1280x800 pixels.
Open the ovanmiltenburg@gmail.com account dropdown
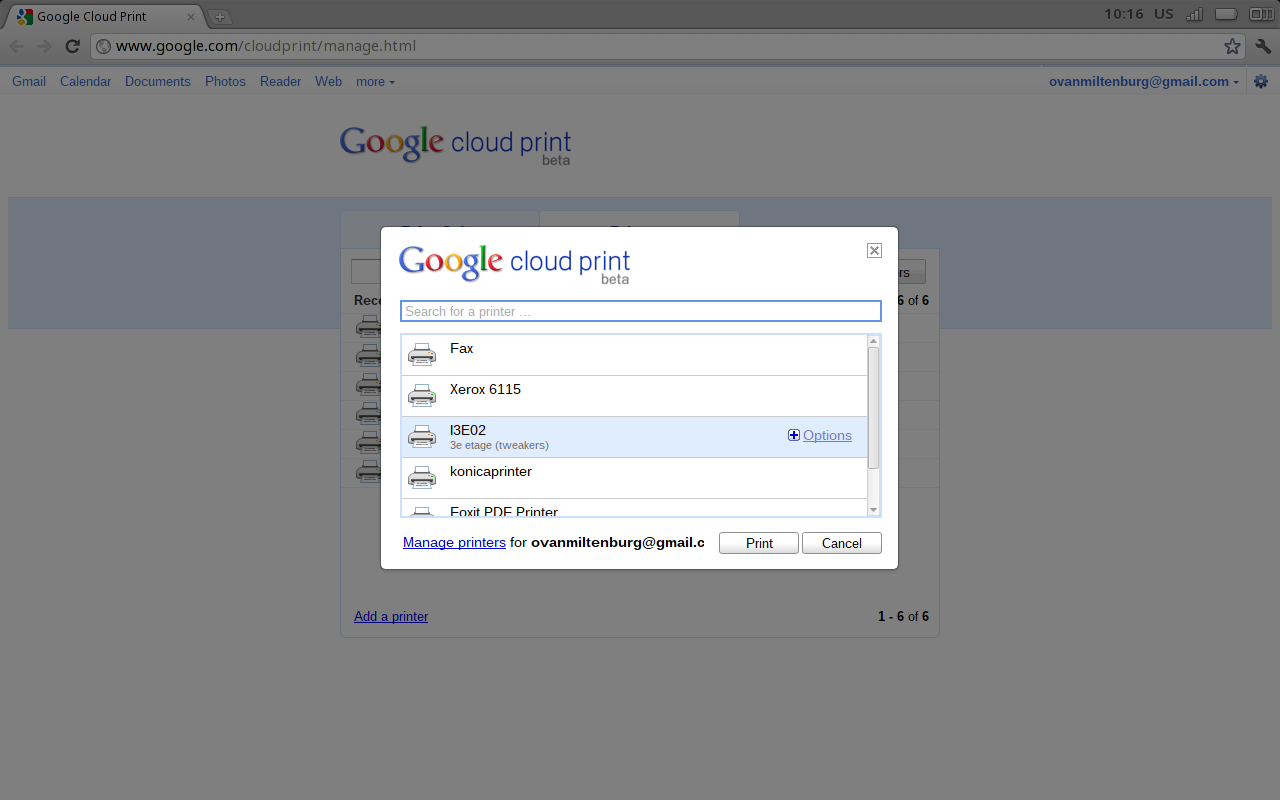pos(1144,82)
